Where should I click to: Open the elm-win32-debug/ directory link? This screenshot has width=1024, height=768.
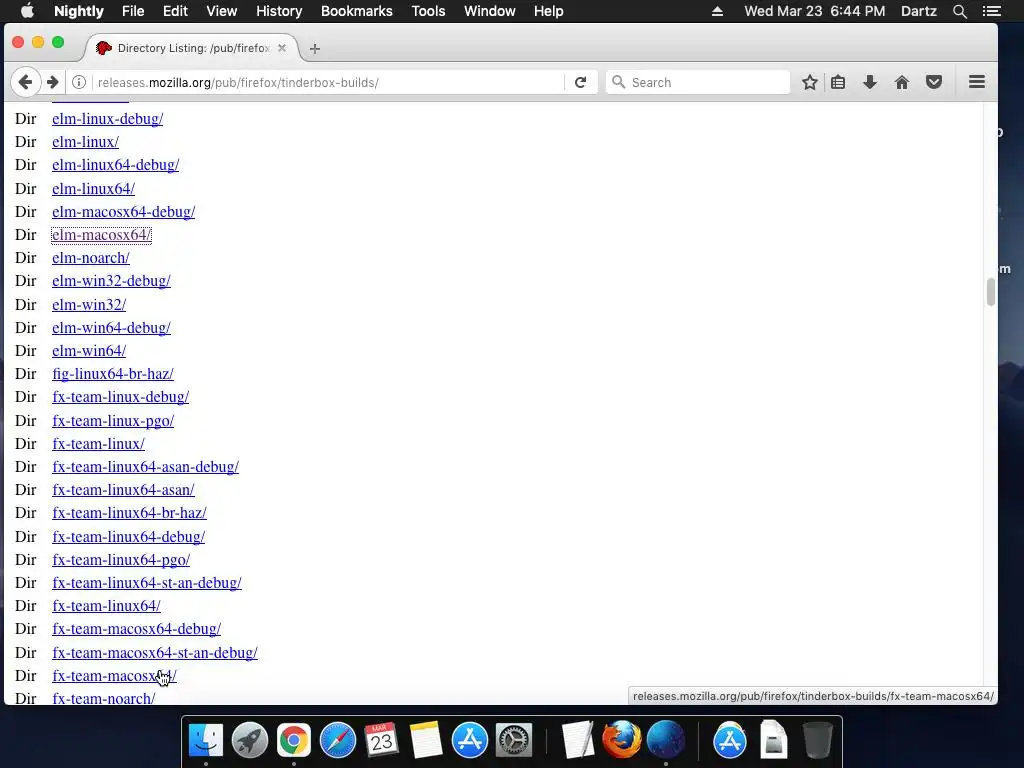coord(111,281)
